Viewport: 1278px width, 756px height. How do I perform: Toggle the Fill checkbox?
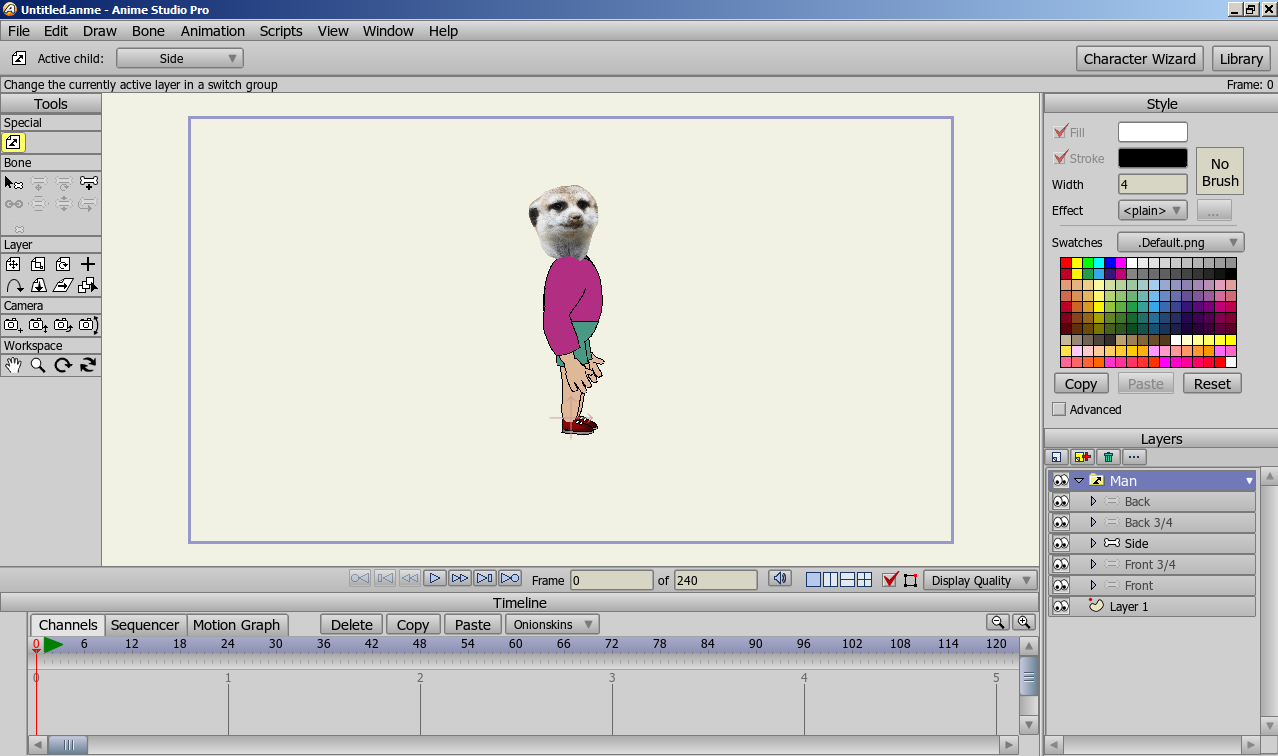pos(1061,131)
